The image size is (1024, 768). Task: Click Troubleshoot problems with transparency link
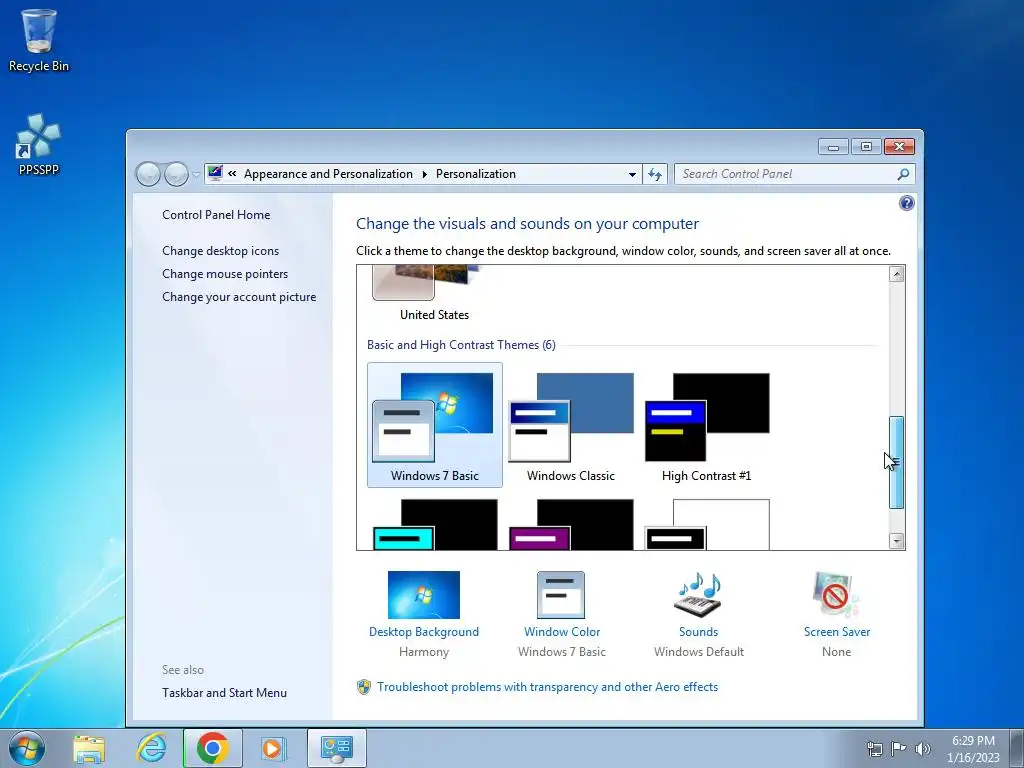click(547, 687)
